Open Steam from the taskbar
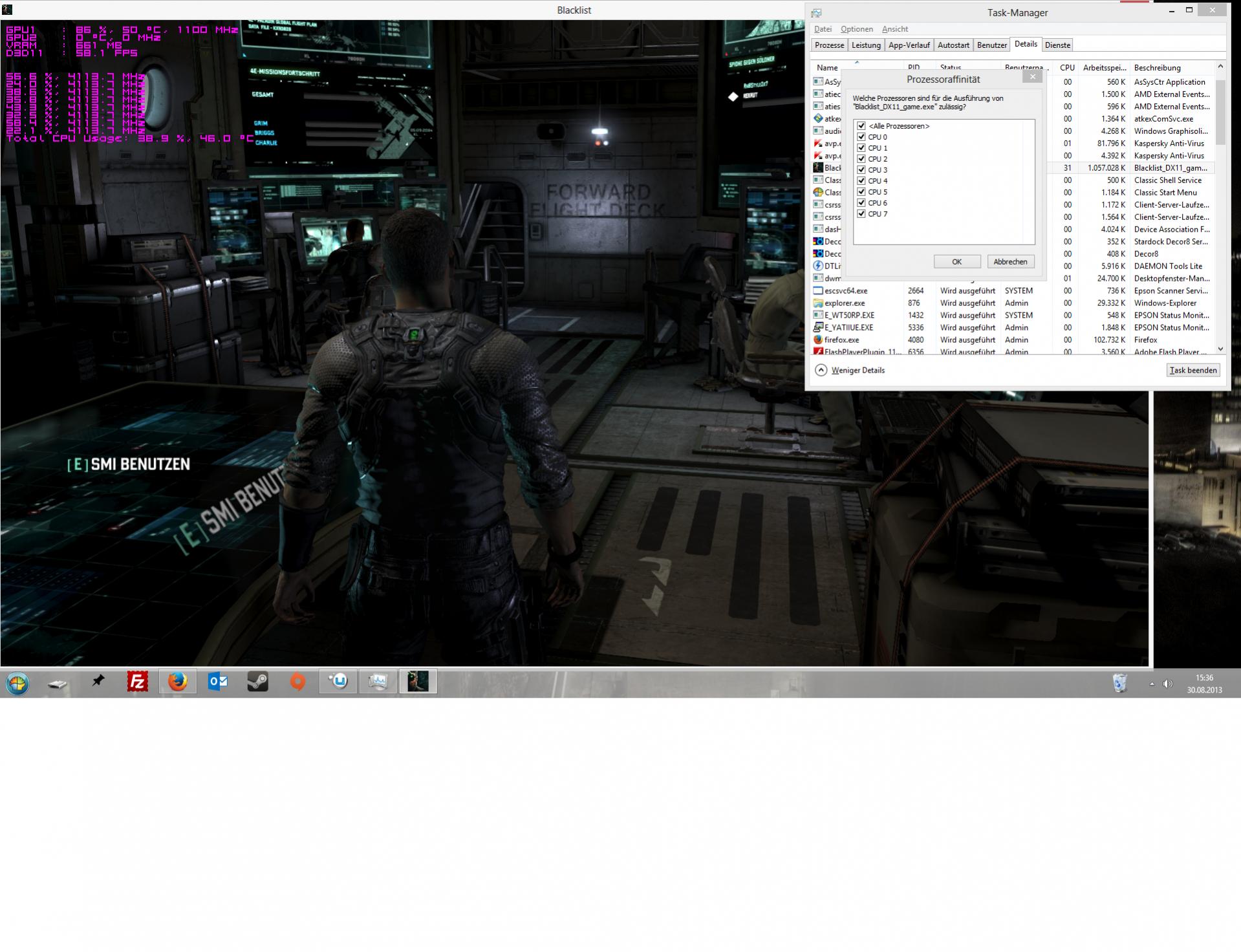1241x952 pixels. click(x=257, y=682)
